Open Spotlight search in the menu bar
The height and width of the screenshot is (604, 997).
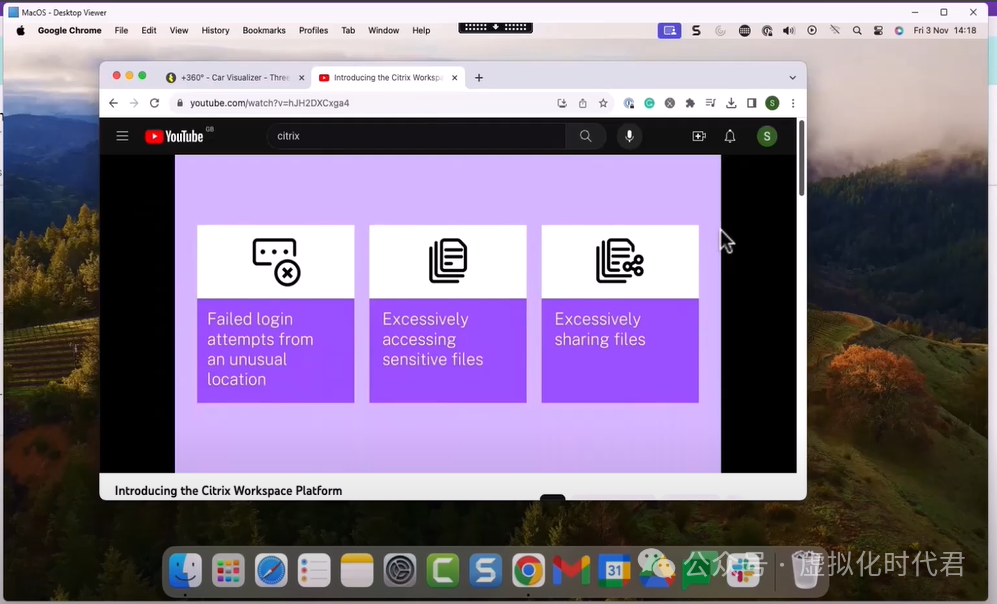857,31
